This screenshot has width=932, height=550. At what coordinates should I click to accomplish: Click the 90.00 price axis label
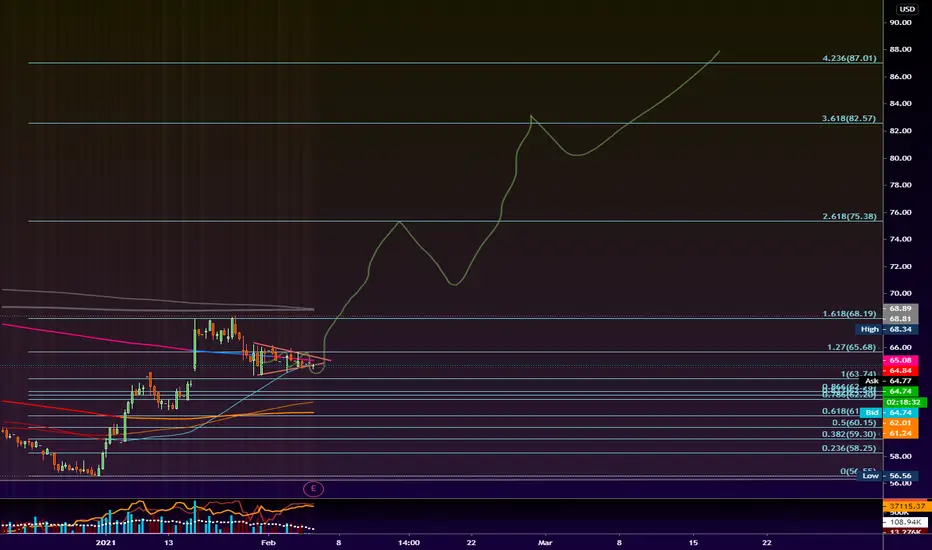(900, 23)
